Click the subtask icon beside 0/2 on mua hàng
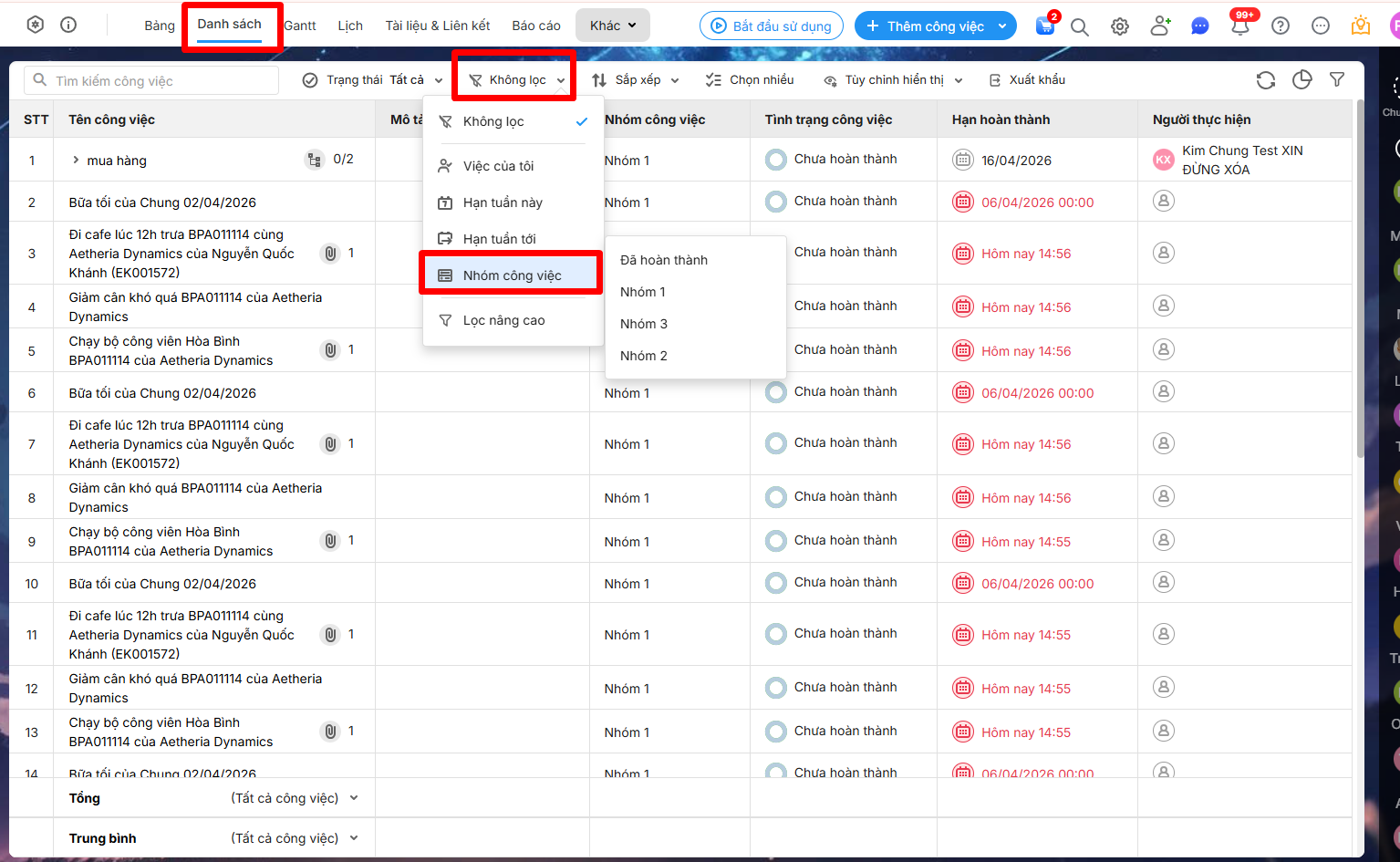The width and height of the screenshot is (1400, 862). 315,160
